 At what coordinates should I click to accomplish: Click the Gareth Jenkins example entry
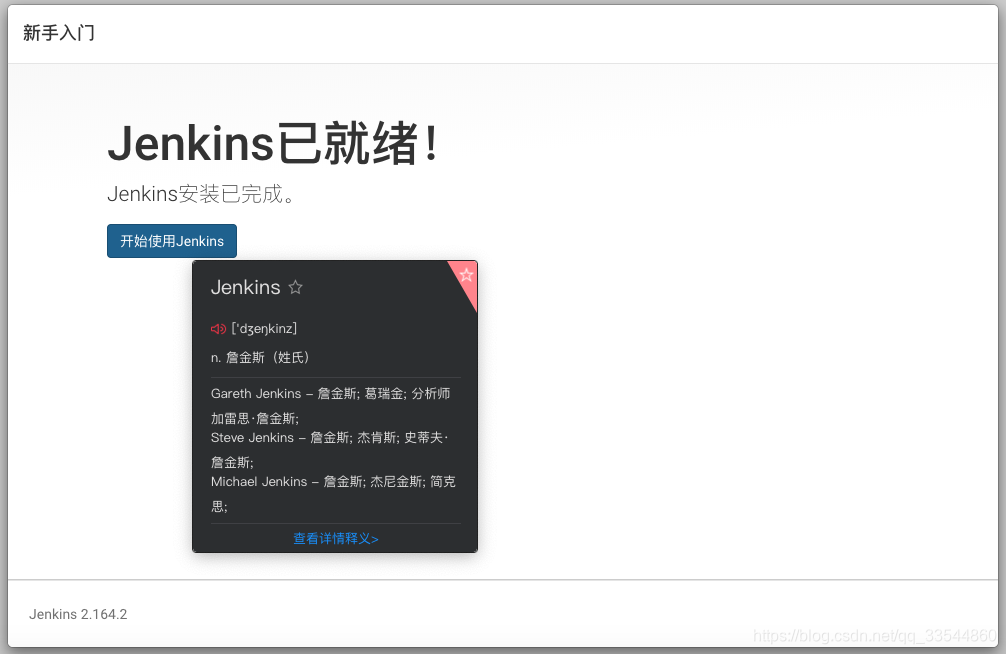332,406
